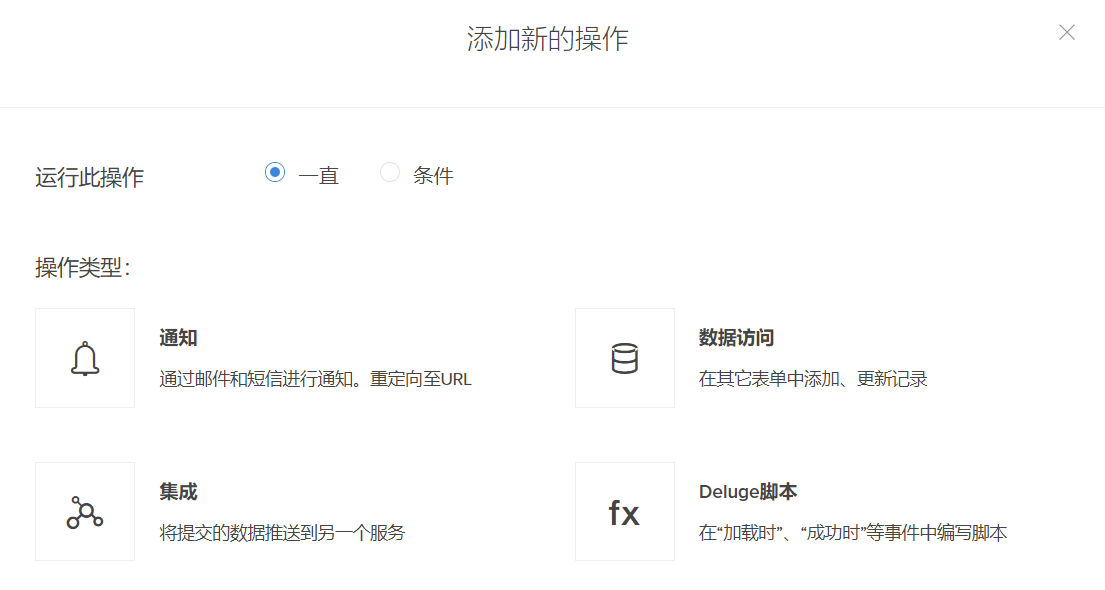This screenshot has width=1105, height=590.
Task: Close the 添加新的操作 dialog
Action: [1067, 32]
